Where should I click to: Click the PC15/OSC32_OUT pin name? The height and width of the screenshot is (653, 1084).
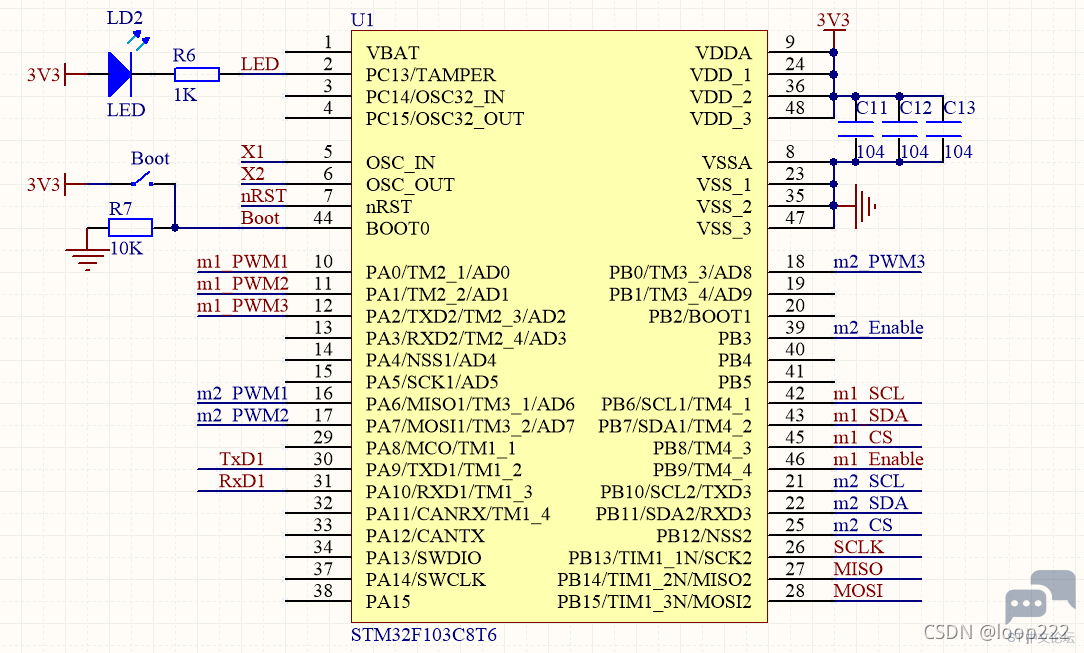(x=445, y=119)
